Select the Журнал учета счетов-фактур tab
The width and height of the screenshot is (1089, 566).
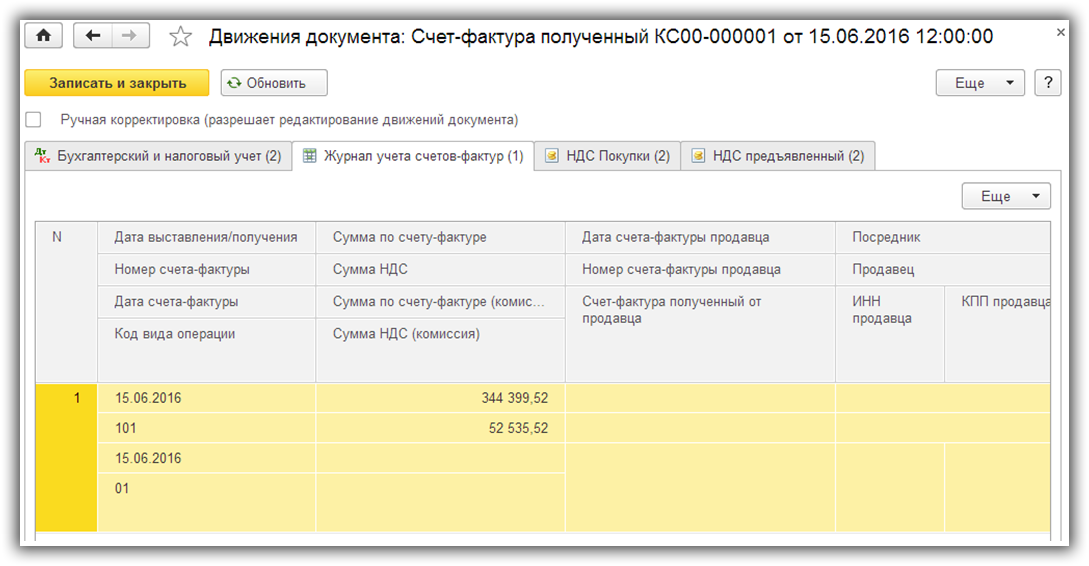[x=413, y=156]
